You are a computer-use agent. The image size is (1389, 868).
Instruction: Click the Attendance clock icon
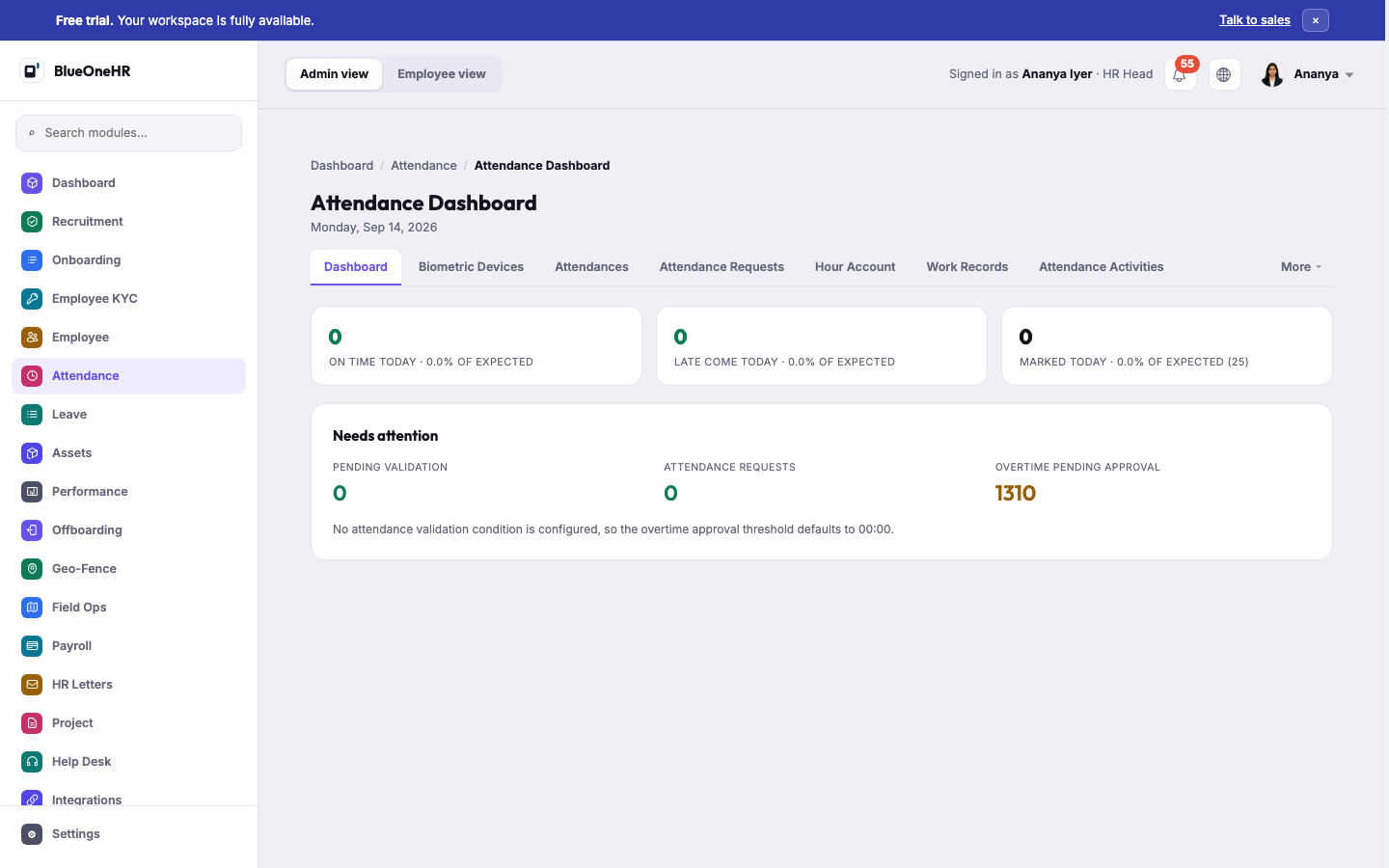tap(32, 375)
